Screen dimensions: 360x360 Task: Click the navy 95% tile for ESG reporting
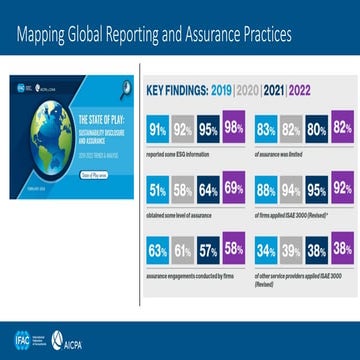click(208, 129)
